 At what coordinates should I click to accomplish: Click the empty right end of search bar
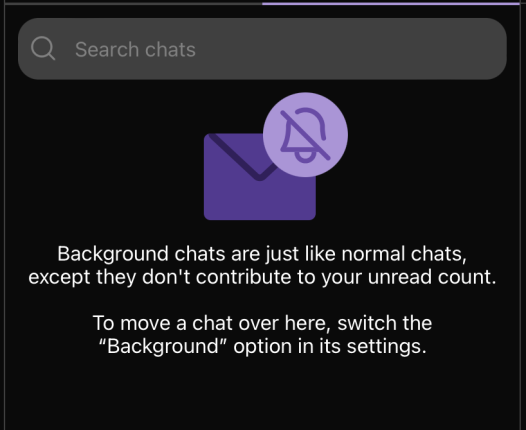tap(436, 49)
